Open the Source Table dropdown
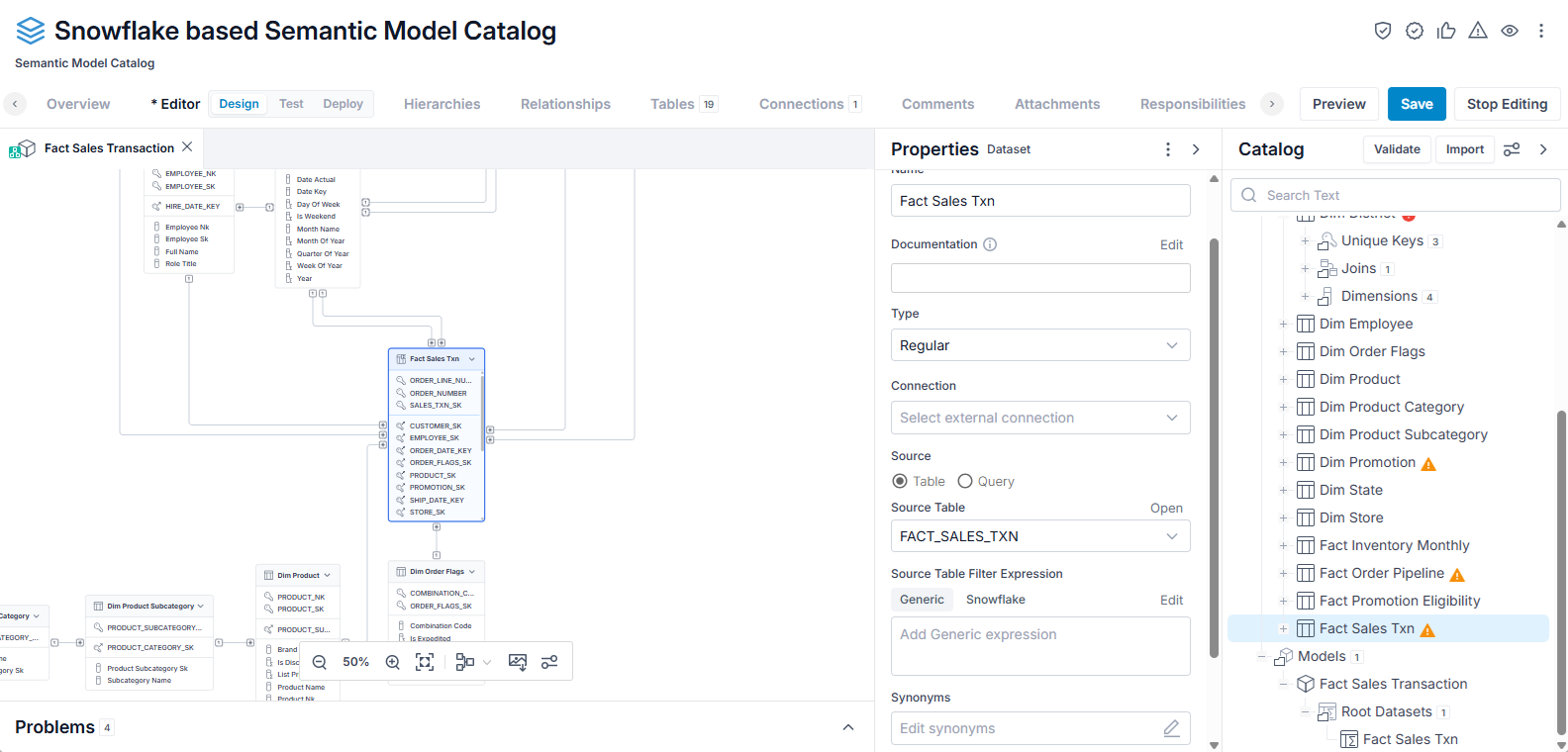1568x752 pixels. tap(1040, 536)
